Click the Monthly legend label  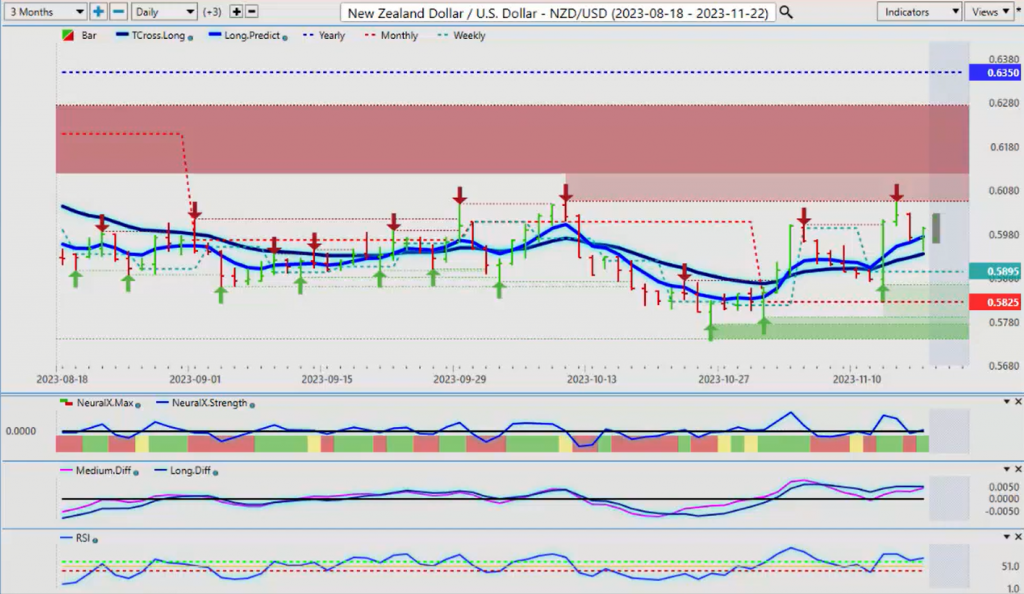coord(399,36)
